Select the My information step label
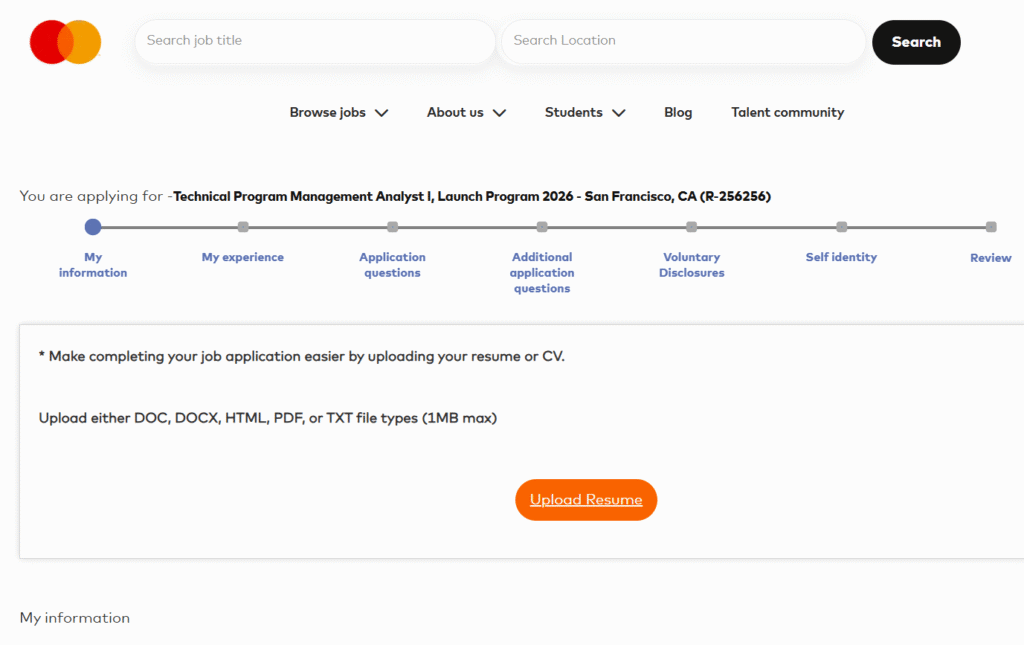 [93, 265]
